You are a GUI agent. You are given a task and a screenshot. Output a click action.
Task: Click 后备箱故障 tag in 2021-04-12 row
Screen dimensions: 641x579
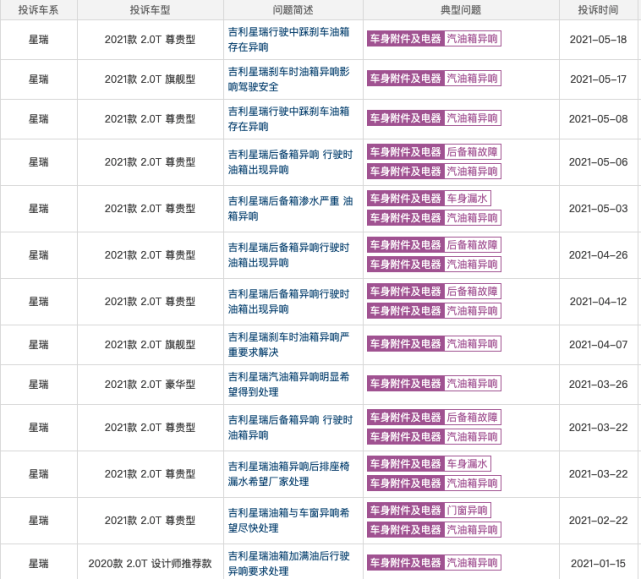(472, 292)
